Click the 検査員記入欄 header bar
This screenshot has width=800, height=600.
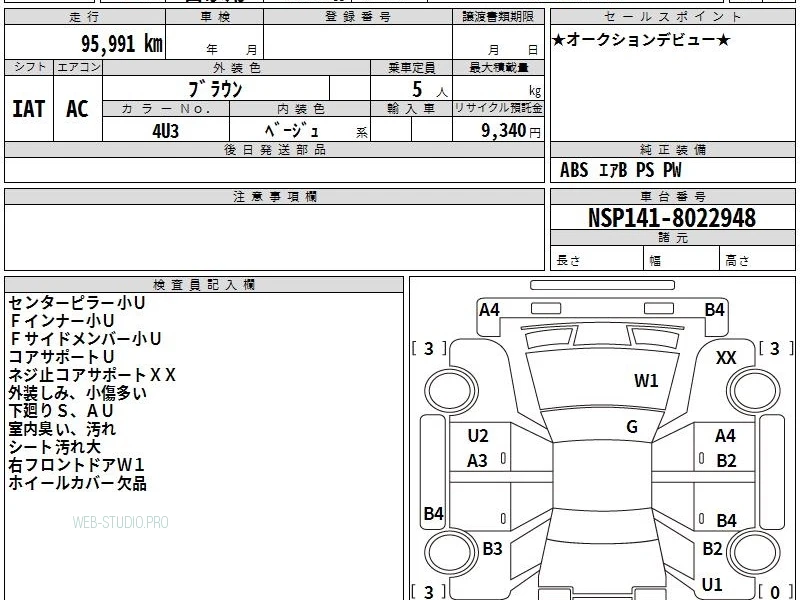tap(204, 285)
